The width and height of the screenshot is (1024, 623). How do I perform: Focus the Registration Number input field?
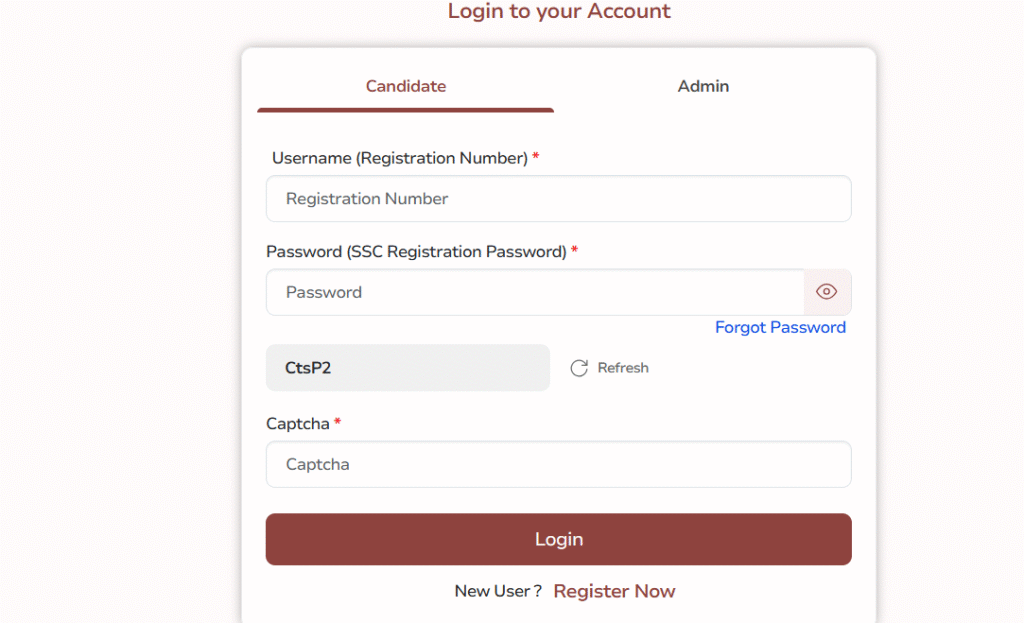pos(558,199)
